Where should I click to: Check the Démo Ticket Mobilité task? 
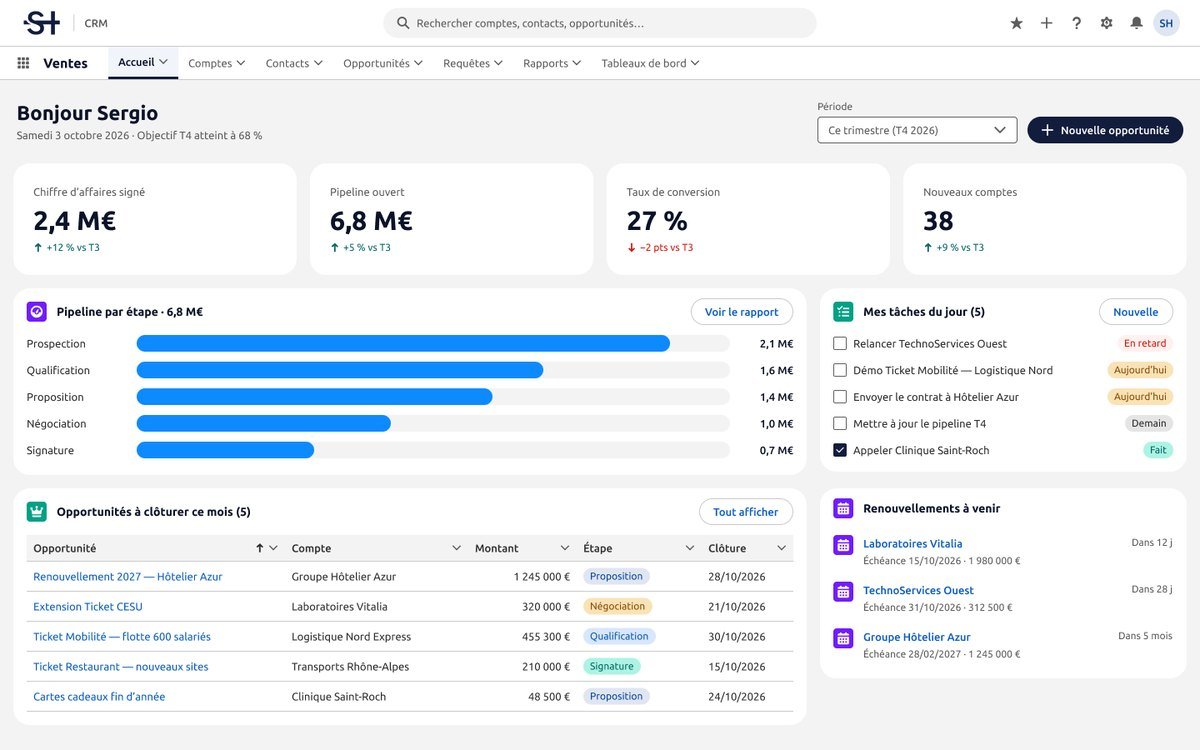(840, 370)
